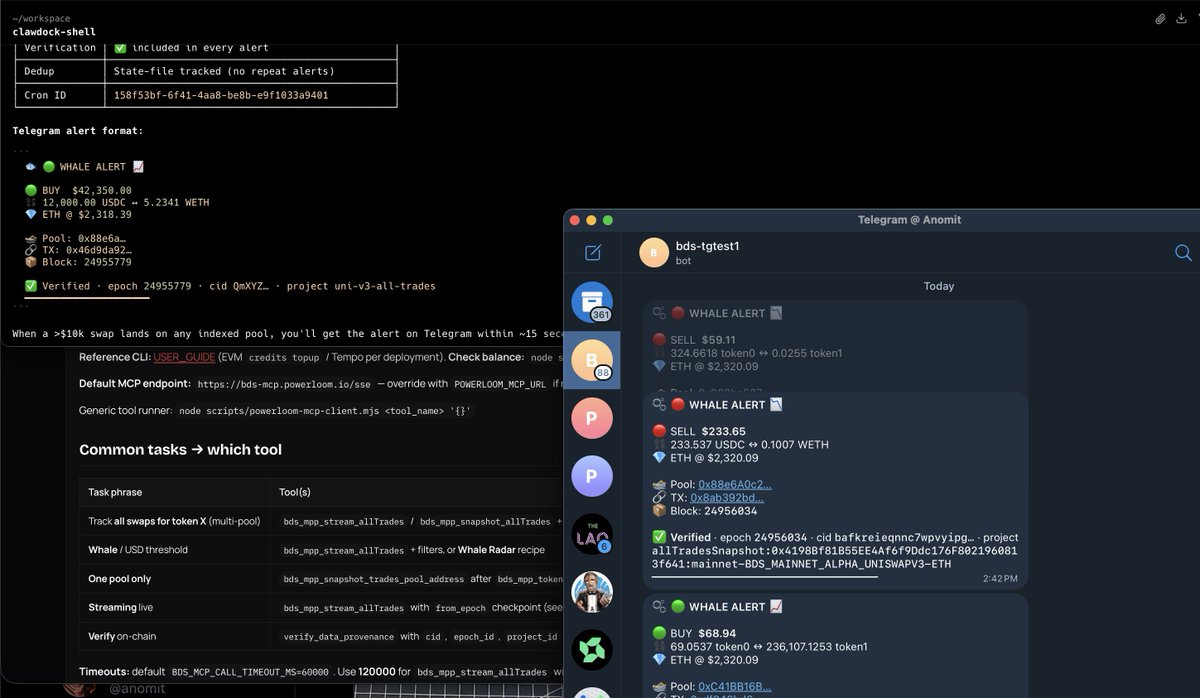
Task: Click POWERLOOM_MCP_URL override variable in docs
Action: click(x=500, y=383)
